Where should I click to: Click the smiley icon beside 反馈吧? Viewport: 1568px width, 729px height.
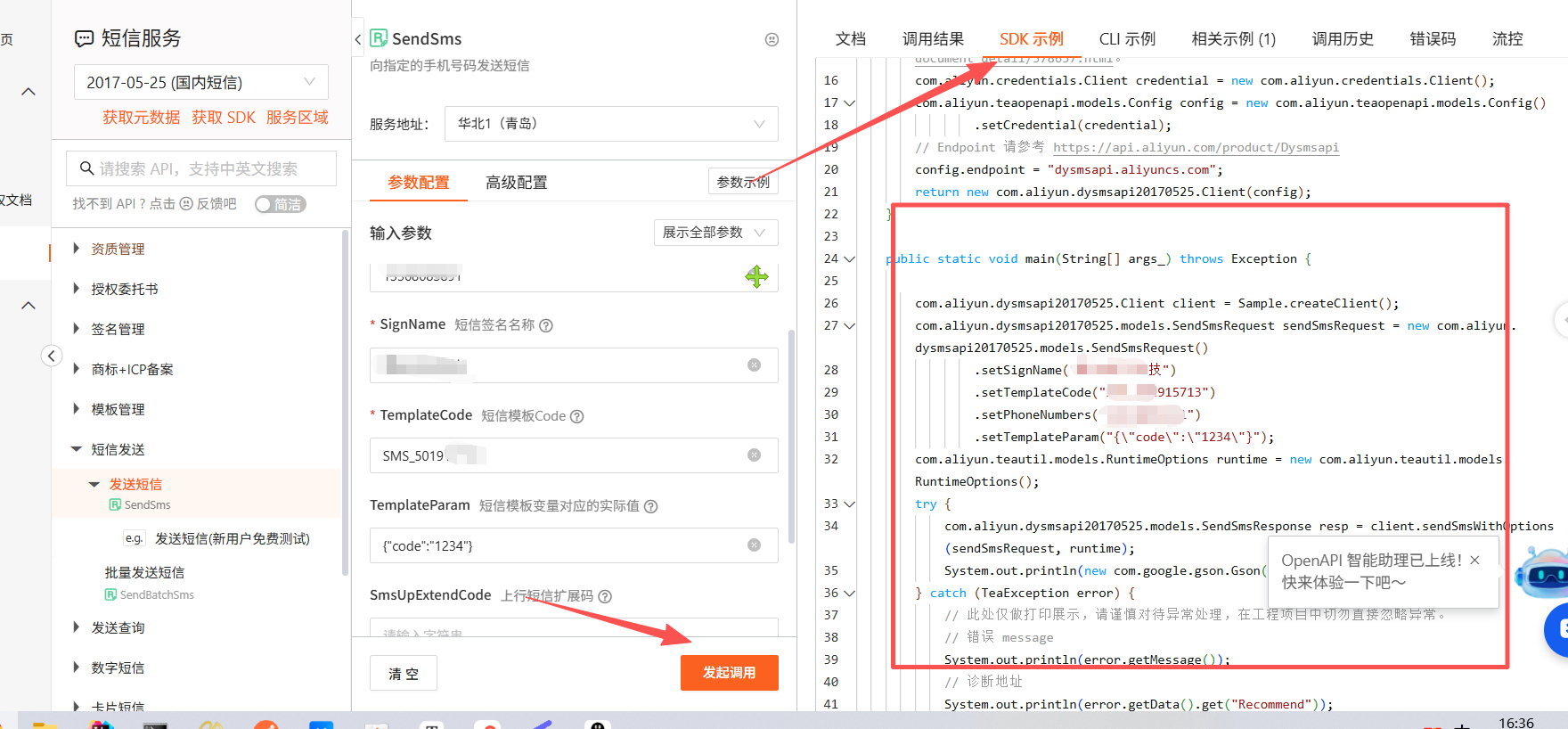click(186, 204)
